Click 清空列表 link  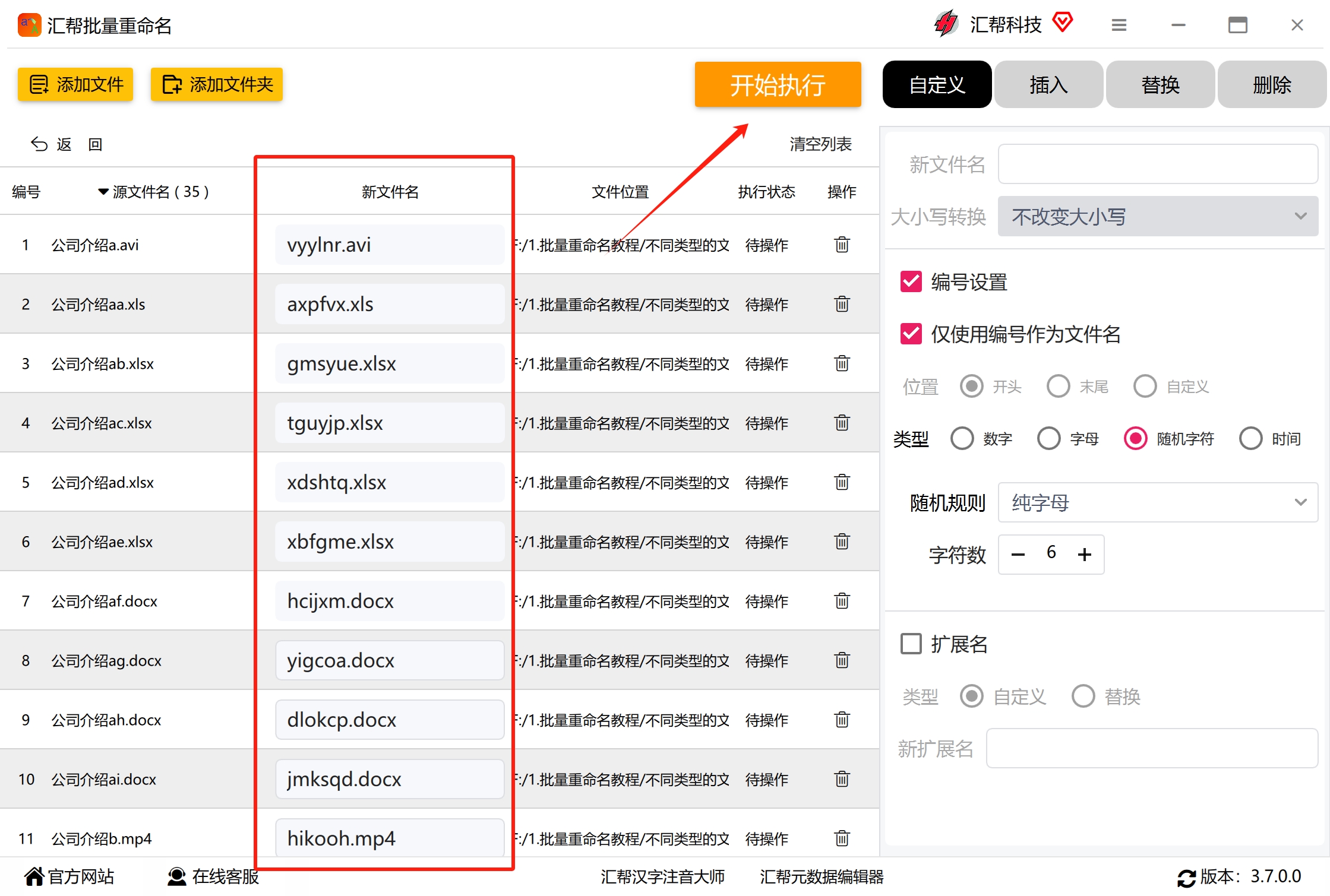(x=820, y=144)
